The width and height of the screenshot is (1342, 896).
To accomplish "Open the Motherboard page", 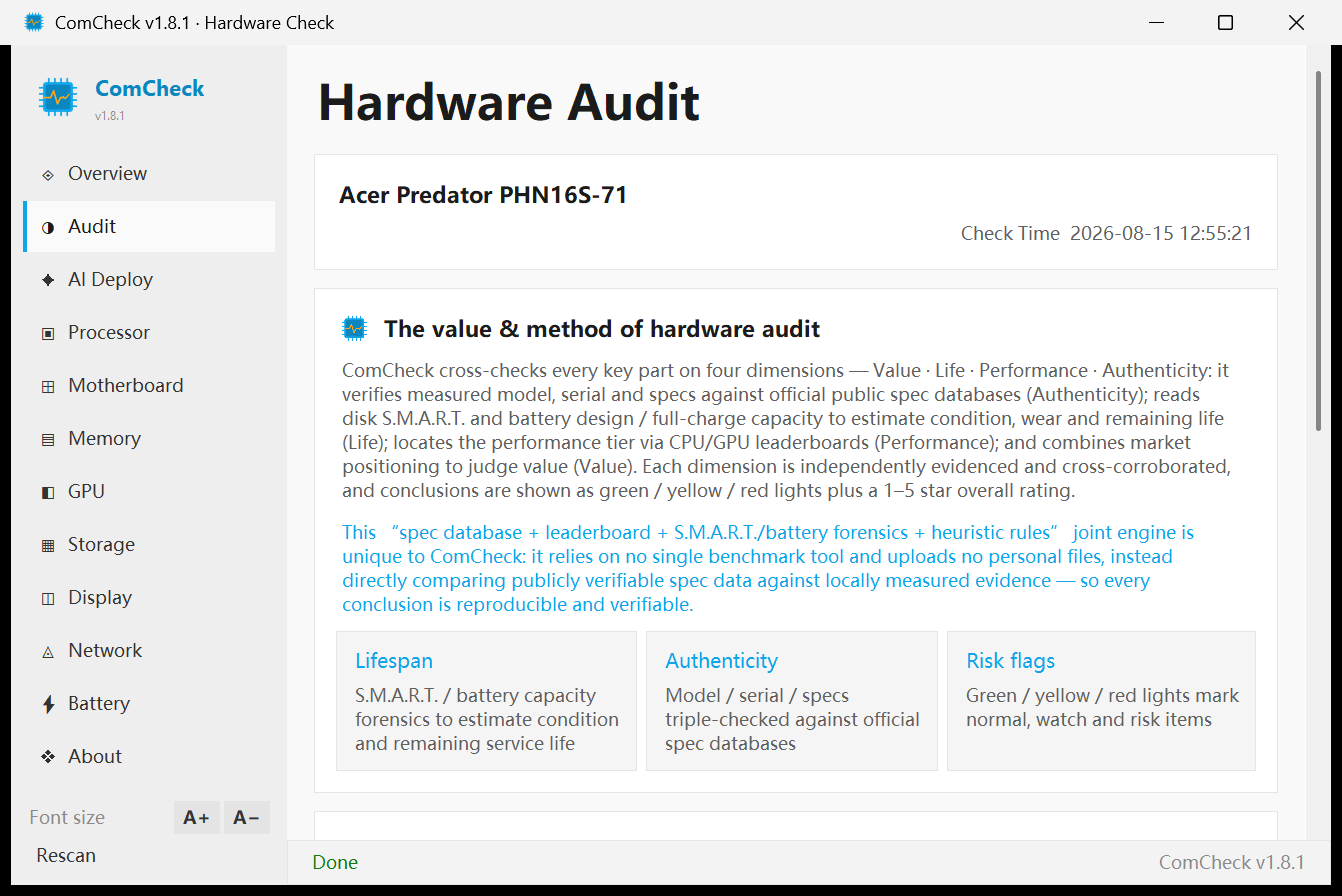I will pyautogui.click(x=149, y=386).
